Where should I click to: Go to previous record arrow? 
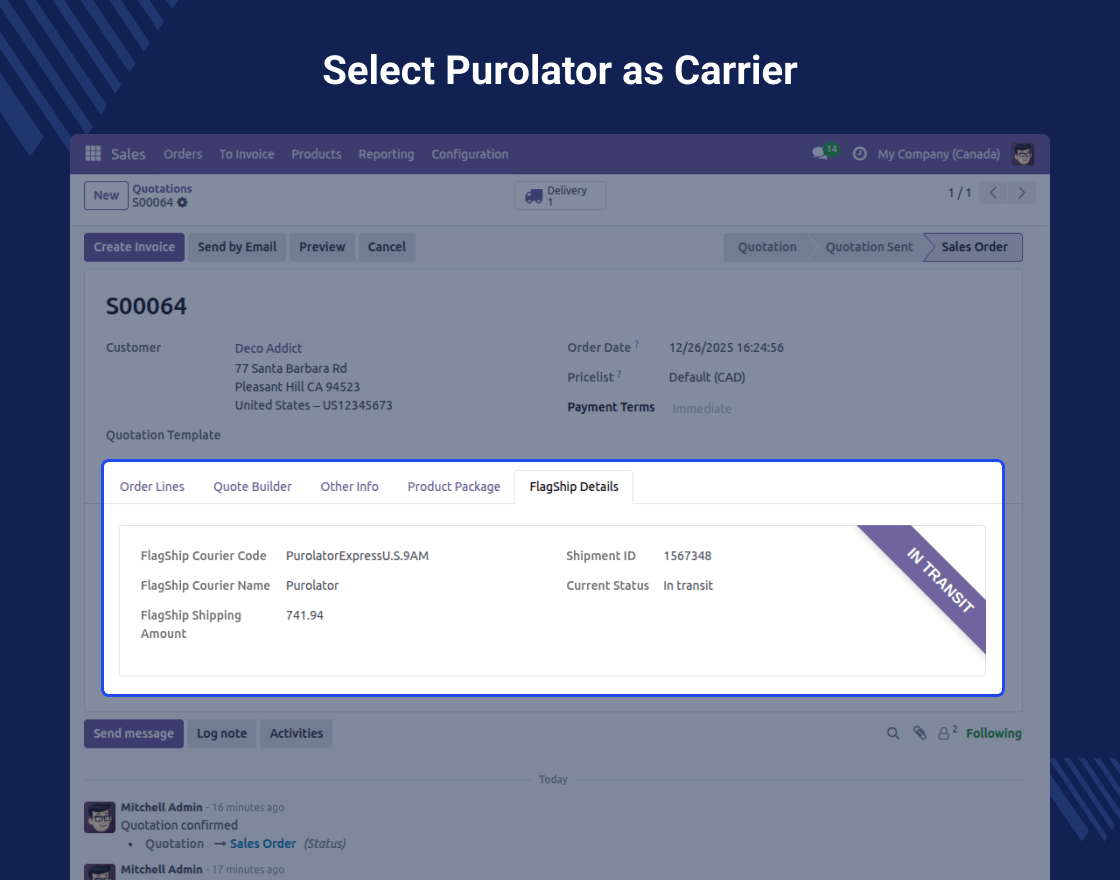tap(993, 193)
